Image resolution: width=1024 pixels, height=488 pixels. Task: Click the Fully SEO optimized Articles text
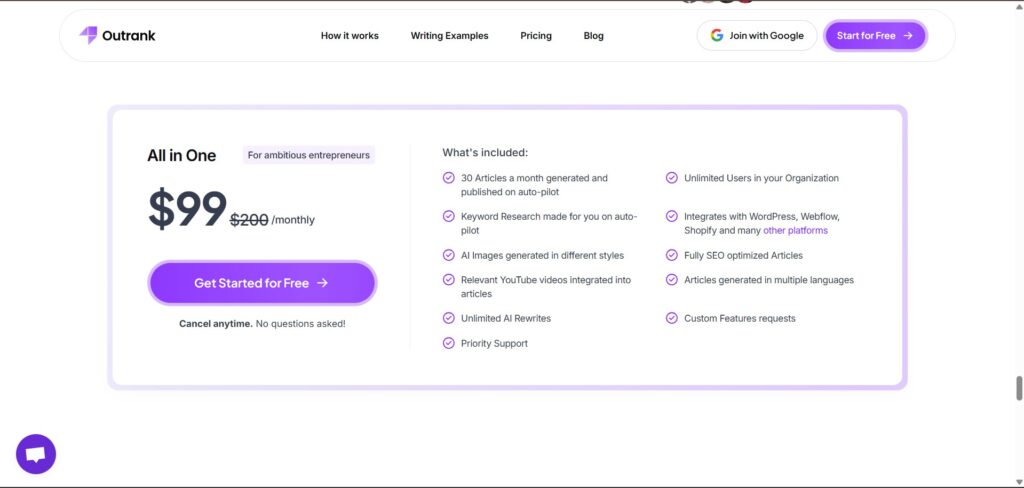(x=743, y=255)
